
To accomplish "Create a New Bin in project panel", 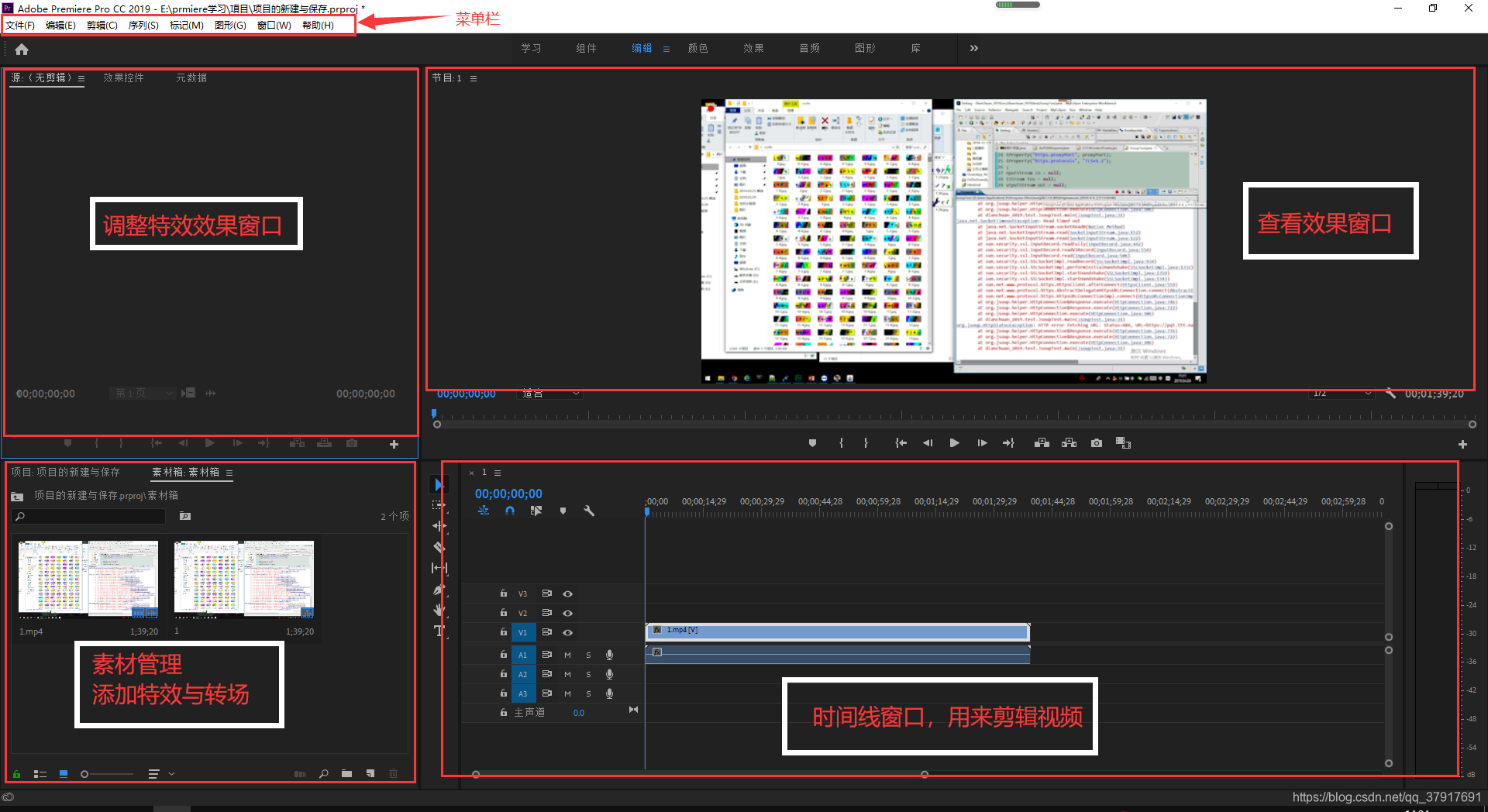I will [x=346, y=774].
